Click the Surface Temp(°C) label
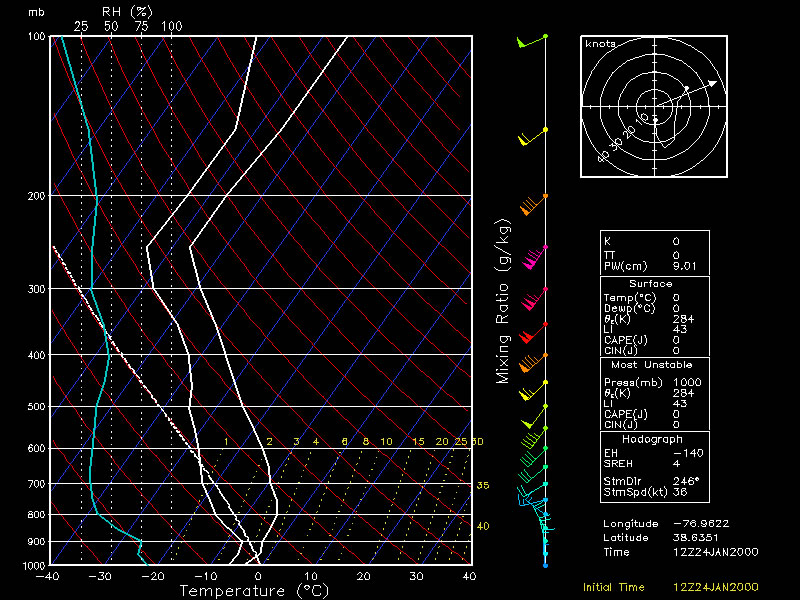The height and width of the screenshot is (600, 800). (630, 297)
